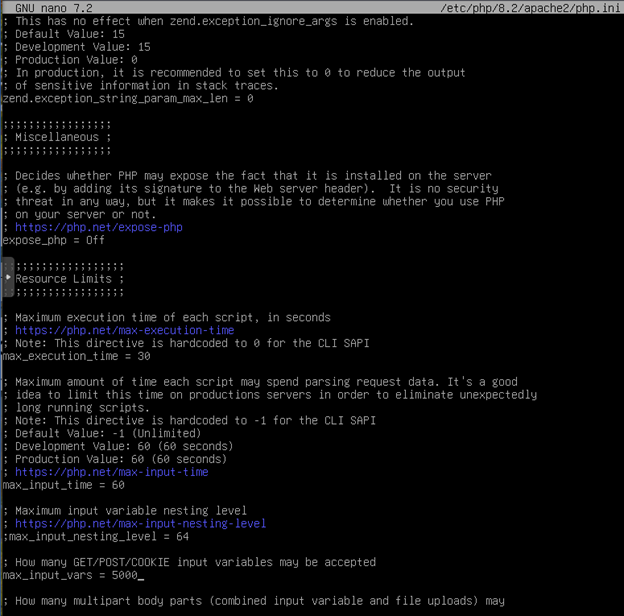Open the php.net/expose-php link
Image resolution: width=624 pixels, height=616 pixels.
tap(98, 227)
